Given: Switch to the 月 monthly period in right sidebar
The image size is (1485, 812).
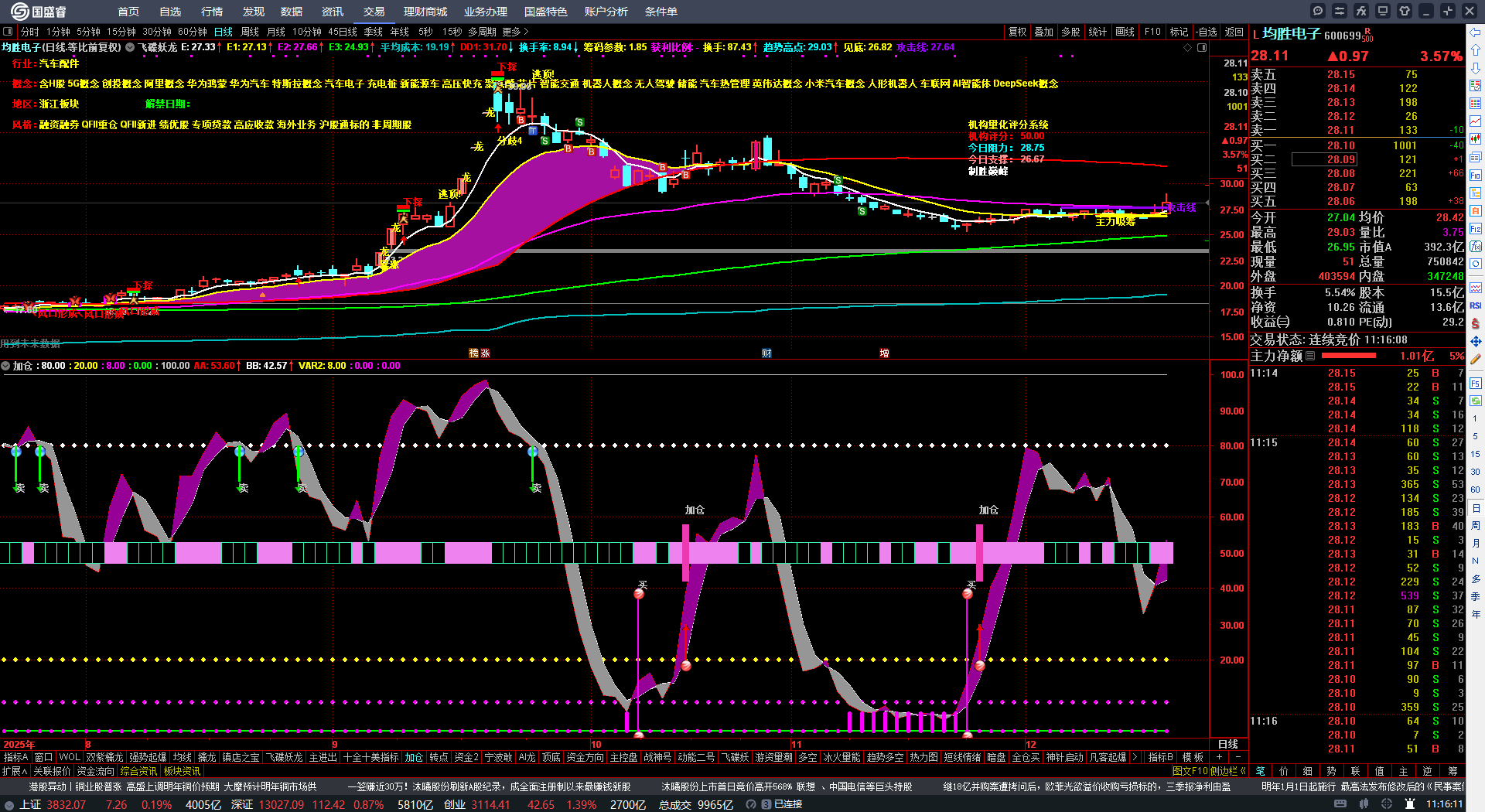Looking at the screenshot, I should 1476,544.
